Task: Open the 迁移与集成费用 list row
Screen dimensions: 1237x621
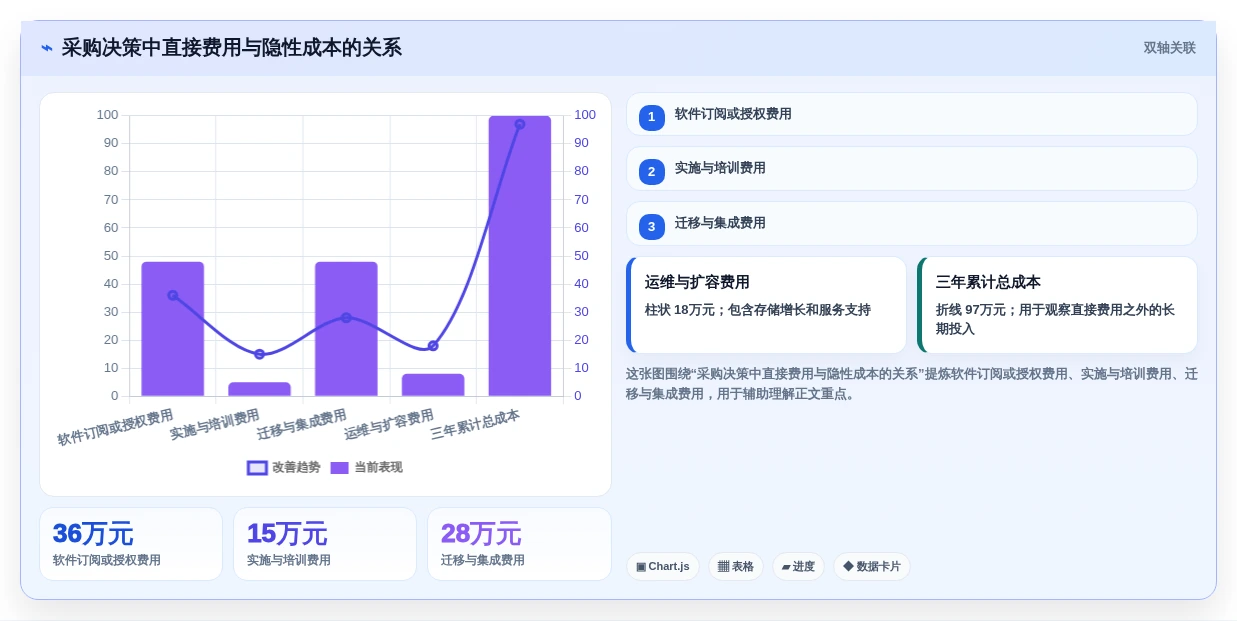Action: click(x=911, y=223)
